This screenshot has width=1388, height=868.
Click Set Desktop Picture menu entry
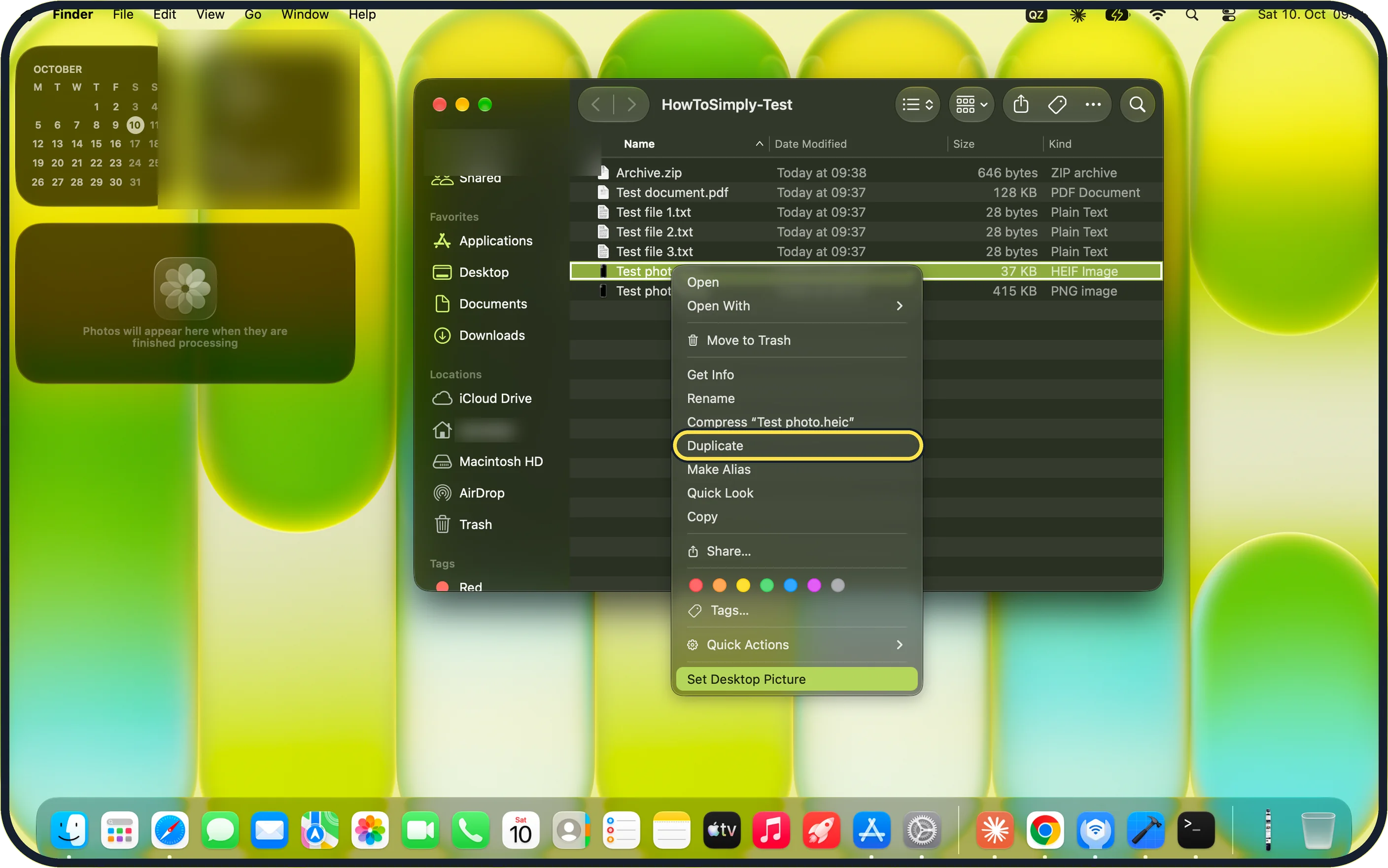pyautogui.click(x=797, y=679)
